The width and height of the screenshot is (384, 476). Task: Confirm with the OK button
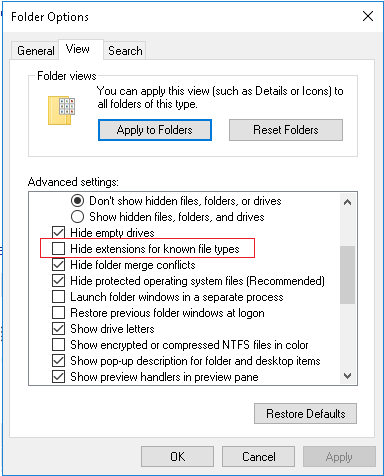pyautogui.click(x=177, y=457)
